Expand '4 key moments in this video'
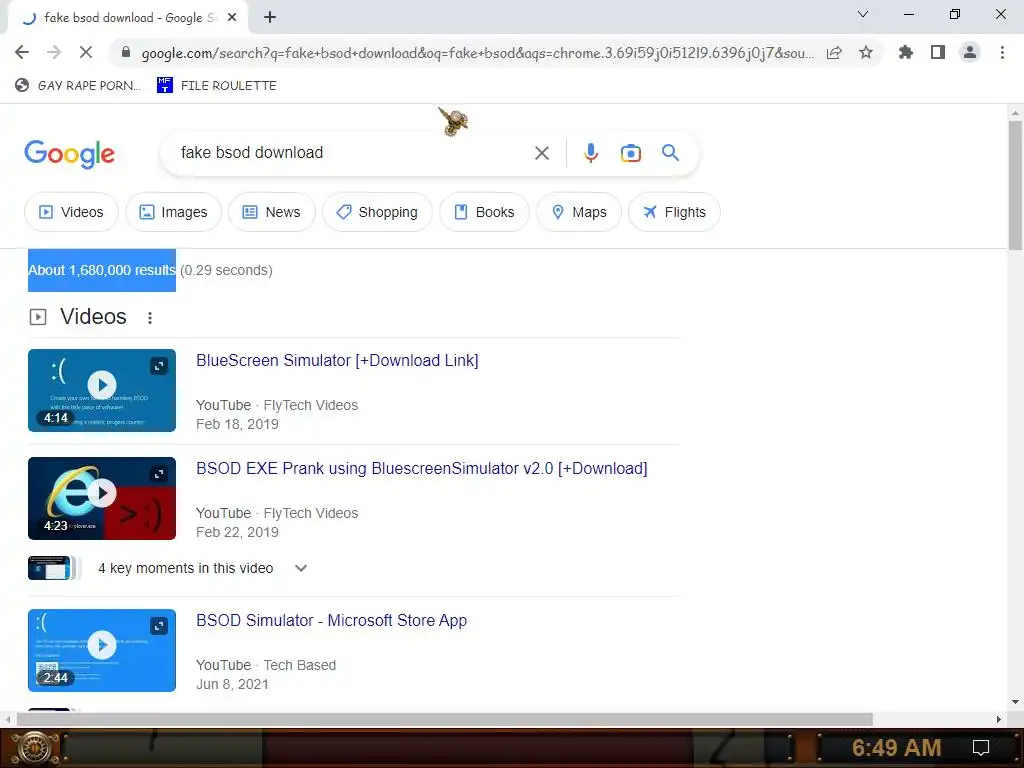Viewport: 1024px width, 768px height. 300,568
